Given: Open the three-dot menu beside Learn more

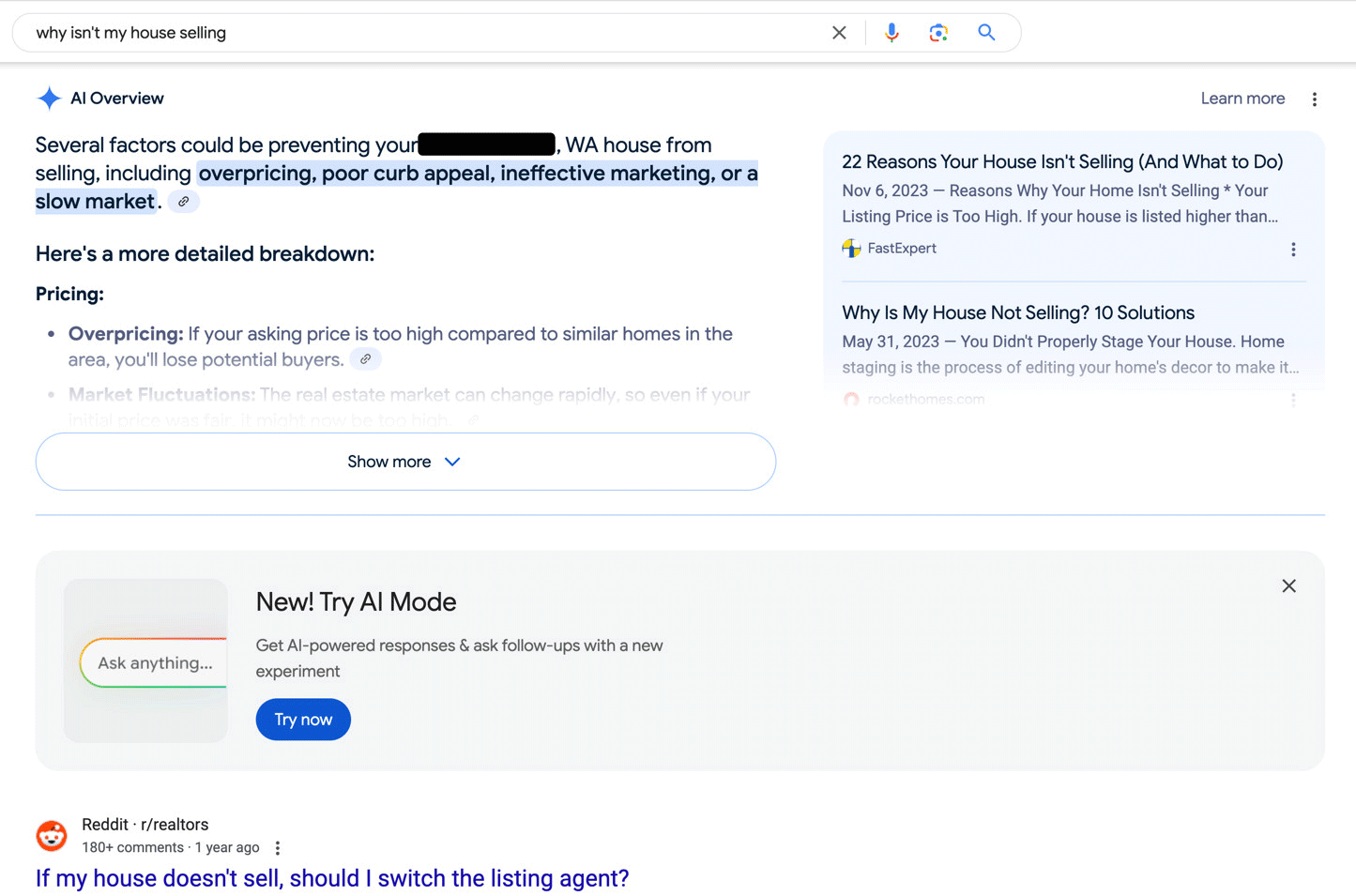Looking at the screenshot, I should point(1315,98).
